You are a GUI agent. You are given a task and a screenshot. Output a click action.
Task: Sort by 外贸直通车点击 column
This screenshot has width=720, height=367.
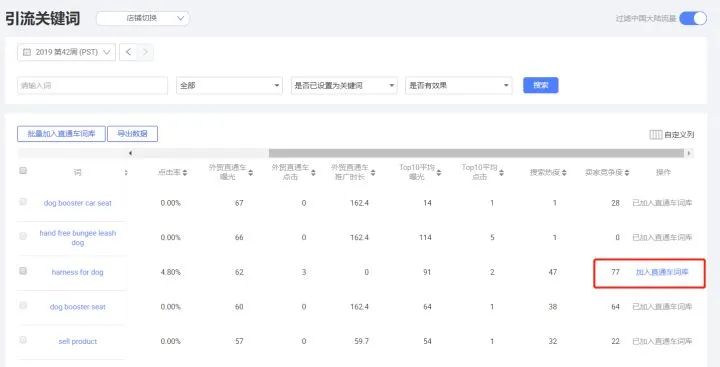coord(313,173)
